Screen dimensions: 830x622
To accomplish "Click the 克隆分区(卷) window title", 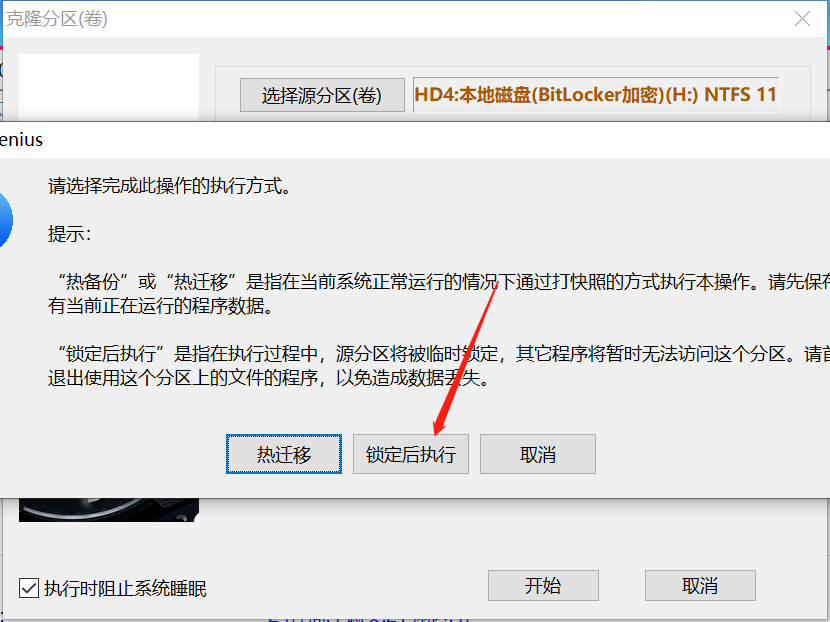I will [x=57, y=19].
